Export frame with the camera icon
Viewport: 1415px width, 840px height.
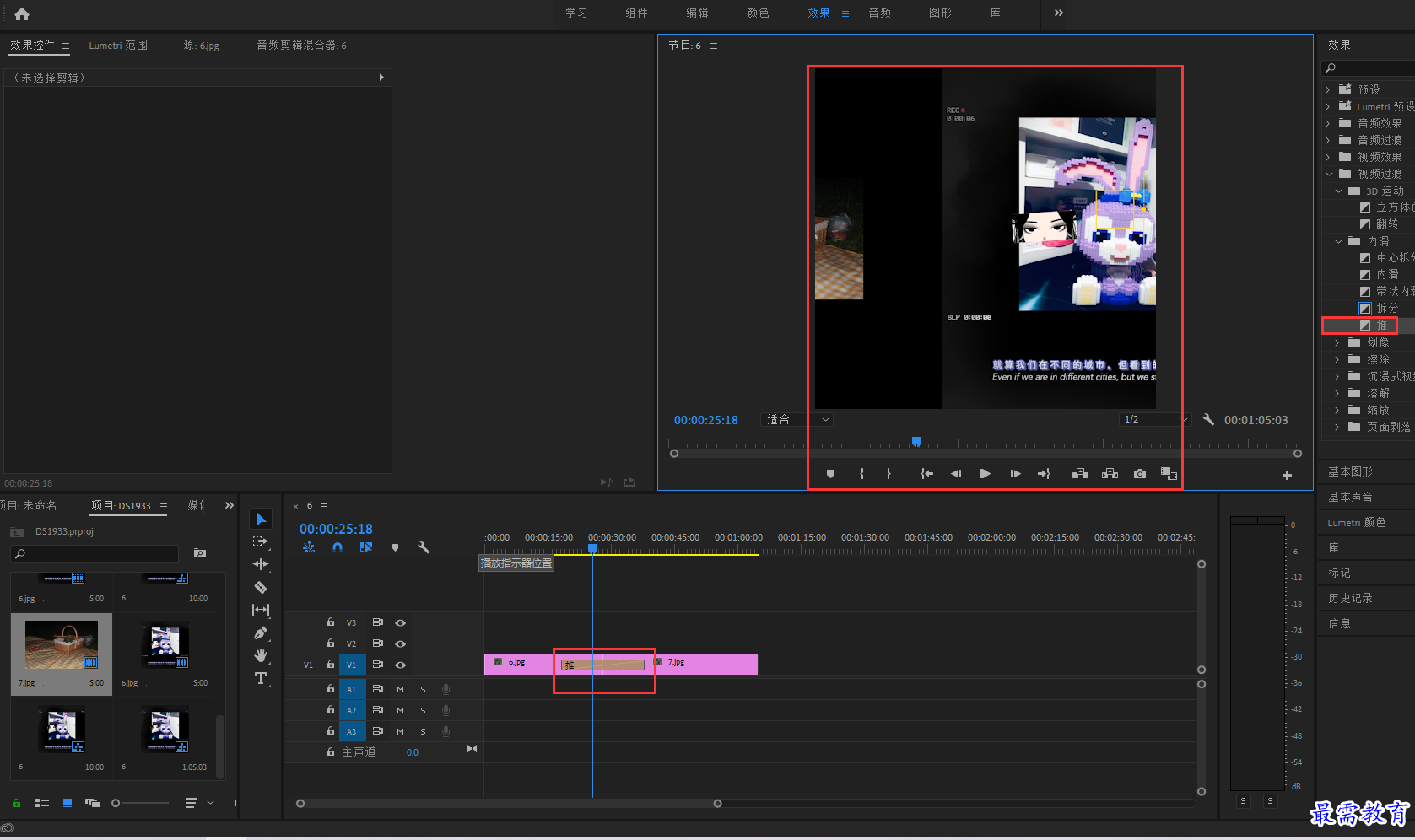pyautogui.click(x=1140, y=474)
